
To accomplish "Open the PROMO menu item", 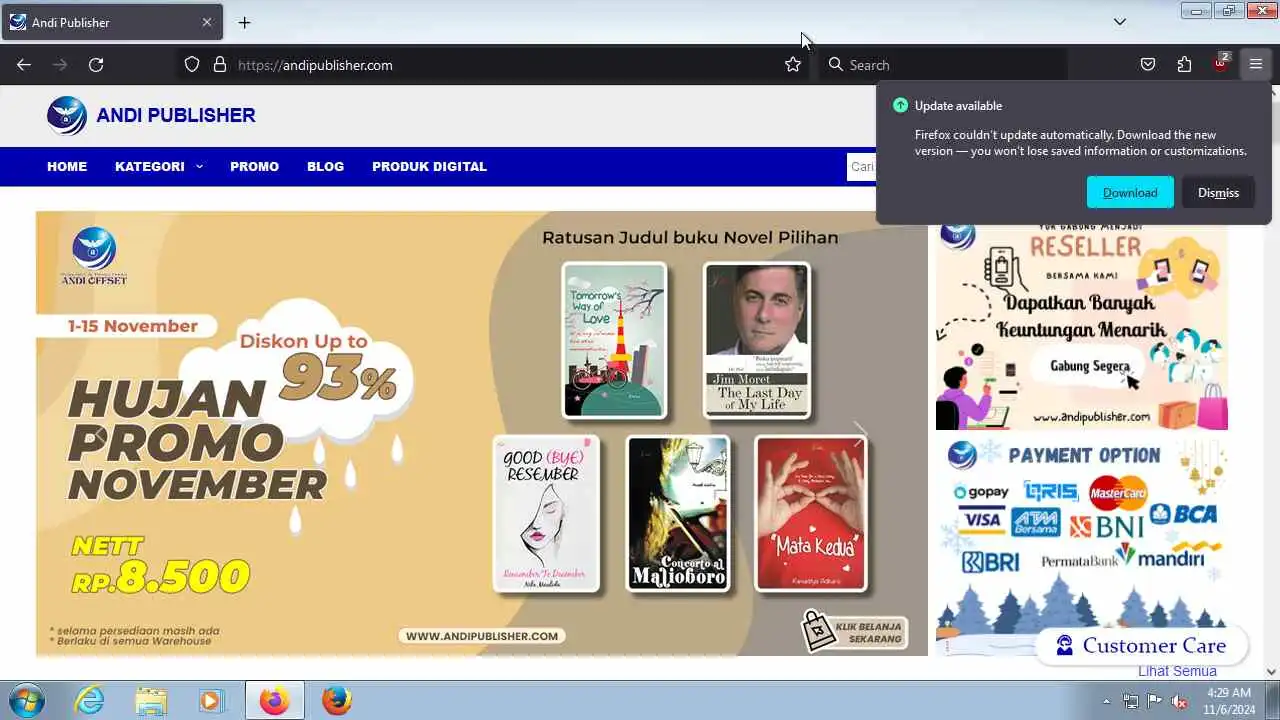I will point(254,166).
